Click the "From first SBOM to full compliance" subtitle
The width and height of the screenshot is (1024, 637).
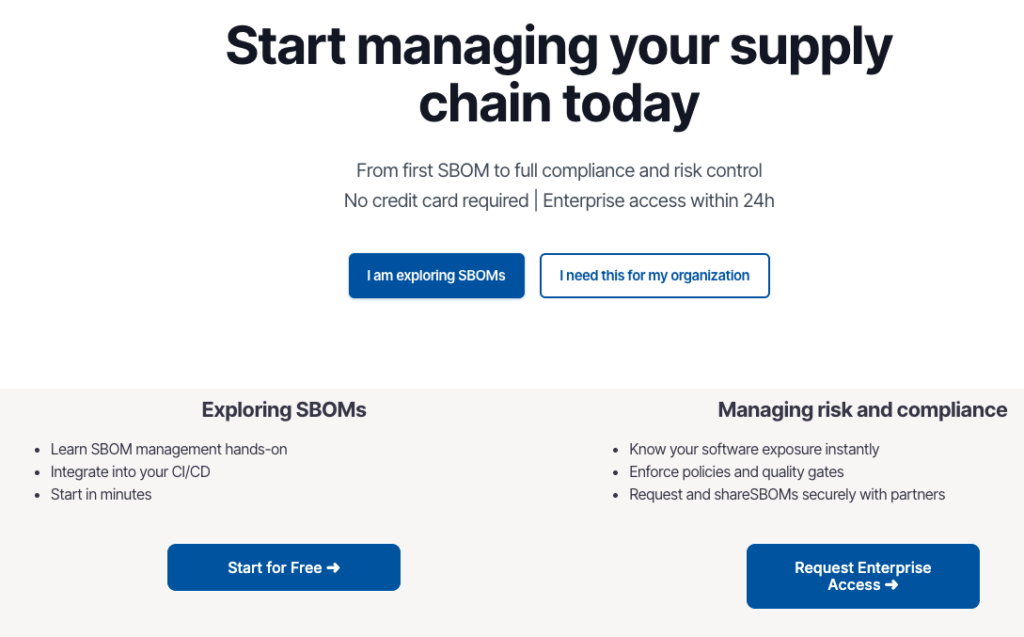point(558,171)
